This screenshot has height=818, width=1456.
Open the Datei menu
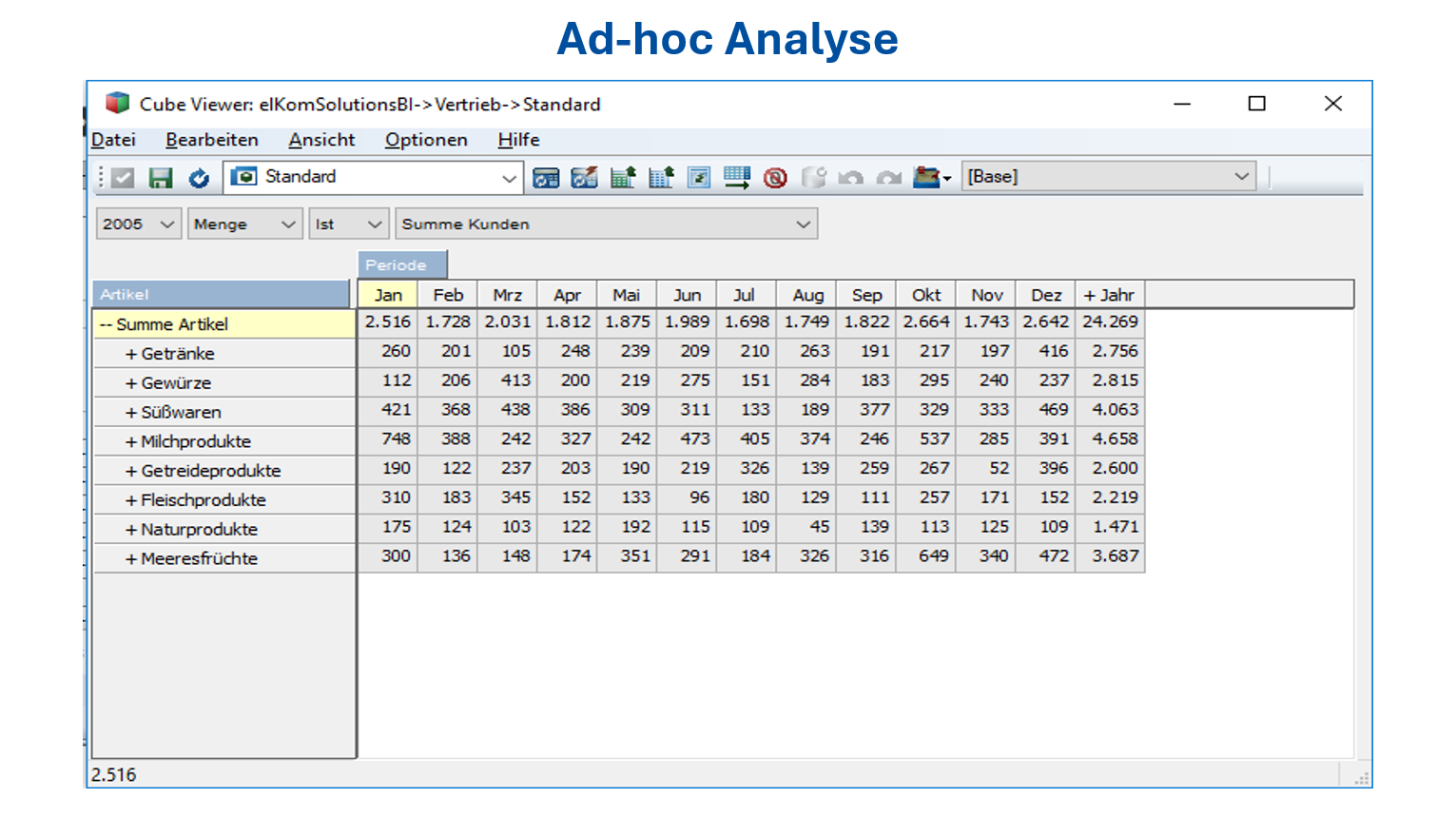(x=113, y=140)
